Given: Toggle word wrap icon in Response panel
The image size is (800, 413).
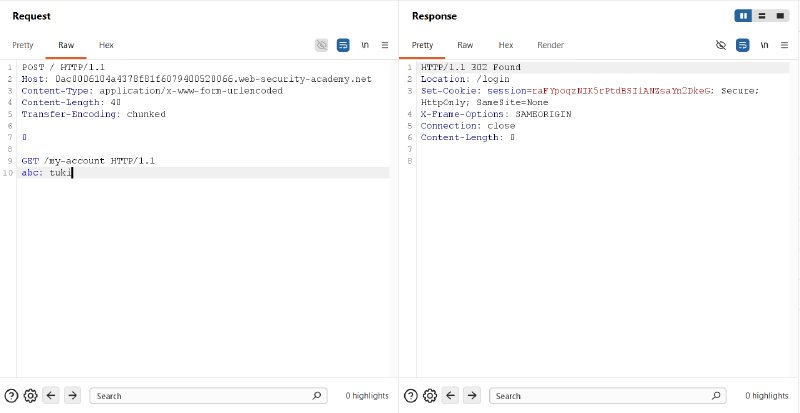Looking at the screenshot, I should 742,45.
